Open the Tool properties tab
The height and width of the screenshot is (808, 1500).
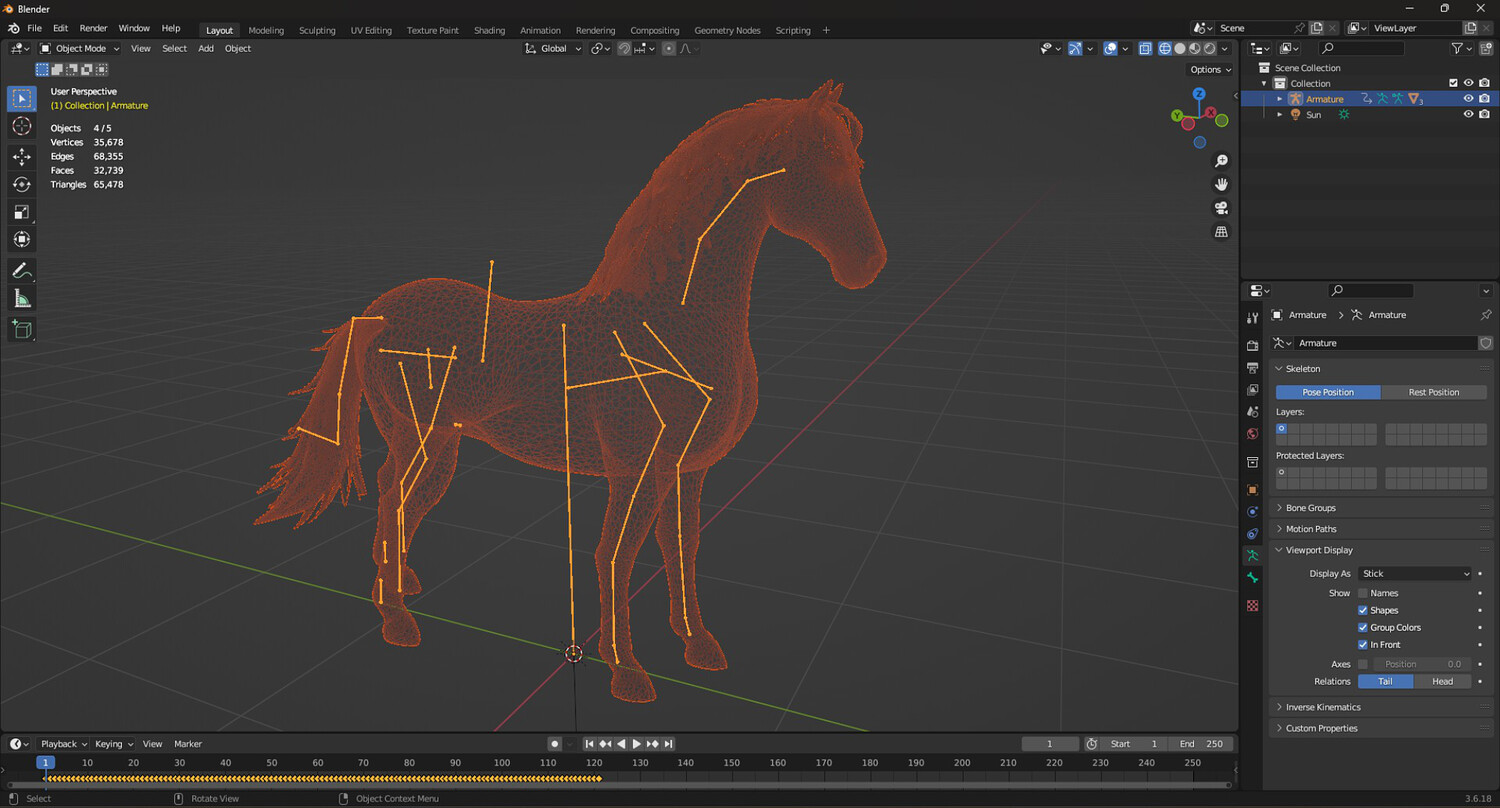1253,318
